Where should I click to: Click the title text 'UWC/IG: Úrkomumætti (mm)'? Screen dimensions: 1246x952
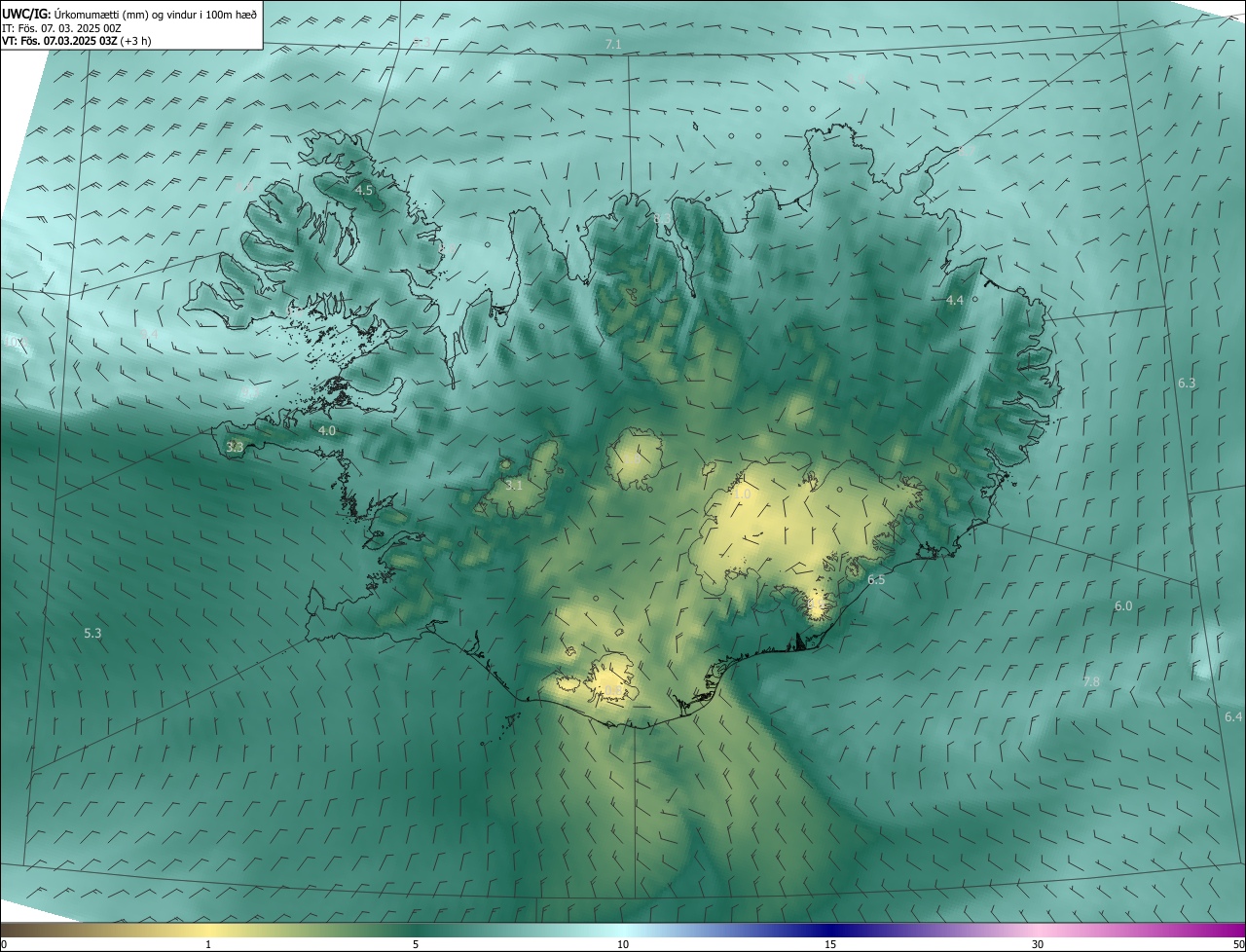[x=75, y=15]
